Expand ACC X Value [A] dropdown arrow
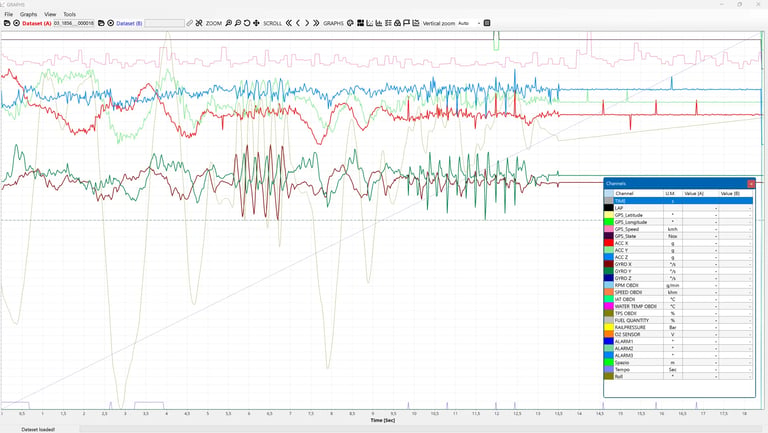The image size is (768, 433). click(716, 243)
